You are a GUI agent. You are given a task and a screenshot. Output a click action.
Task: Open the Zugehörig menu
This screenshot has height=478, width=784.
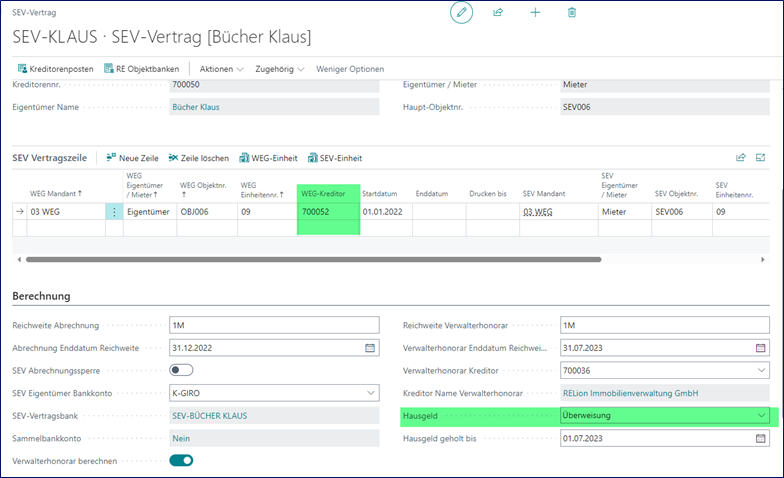280,68
